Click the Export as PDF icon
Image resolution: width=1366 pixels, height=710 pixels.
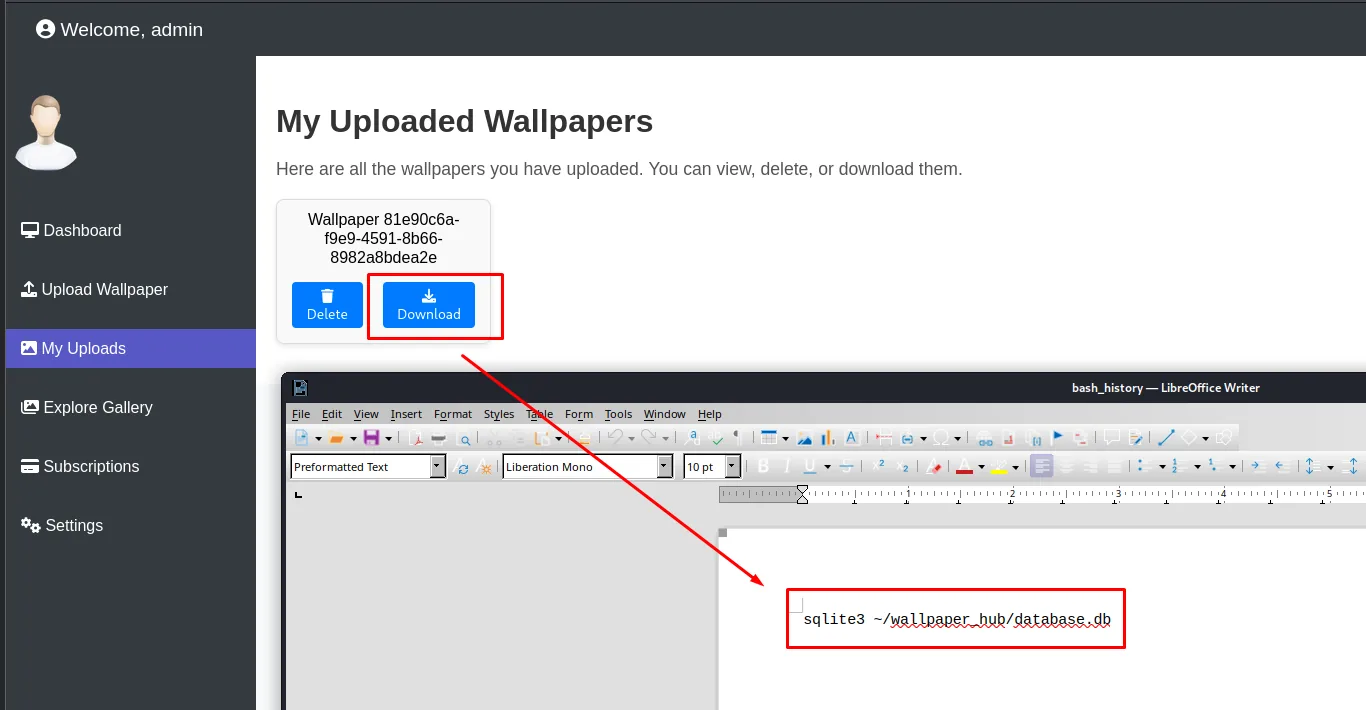tap(415, 438)
